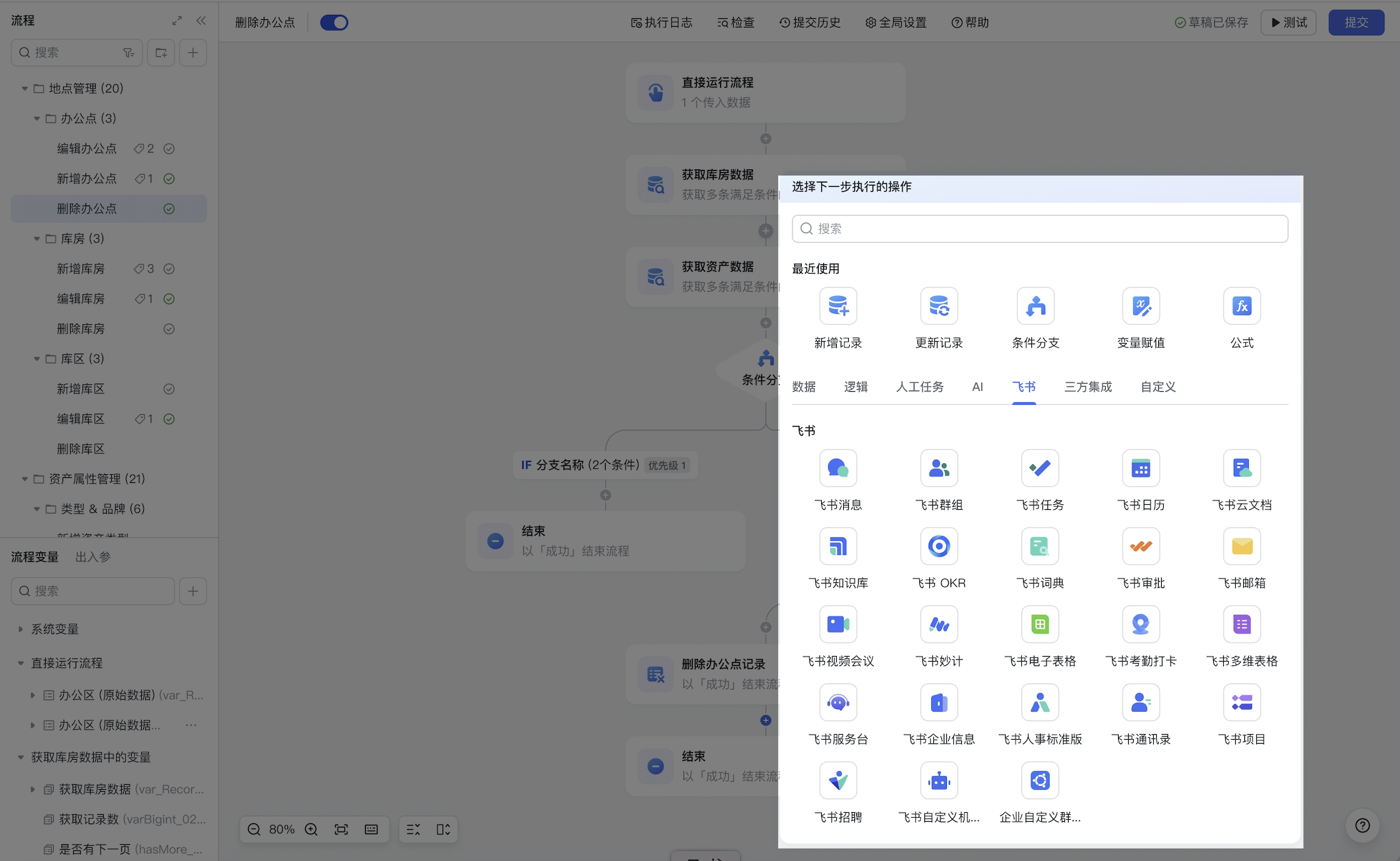Viewport: 1400px width, 861px height.
Task: Open 全局设置 global settings
Action: 896,22
